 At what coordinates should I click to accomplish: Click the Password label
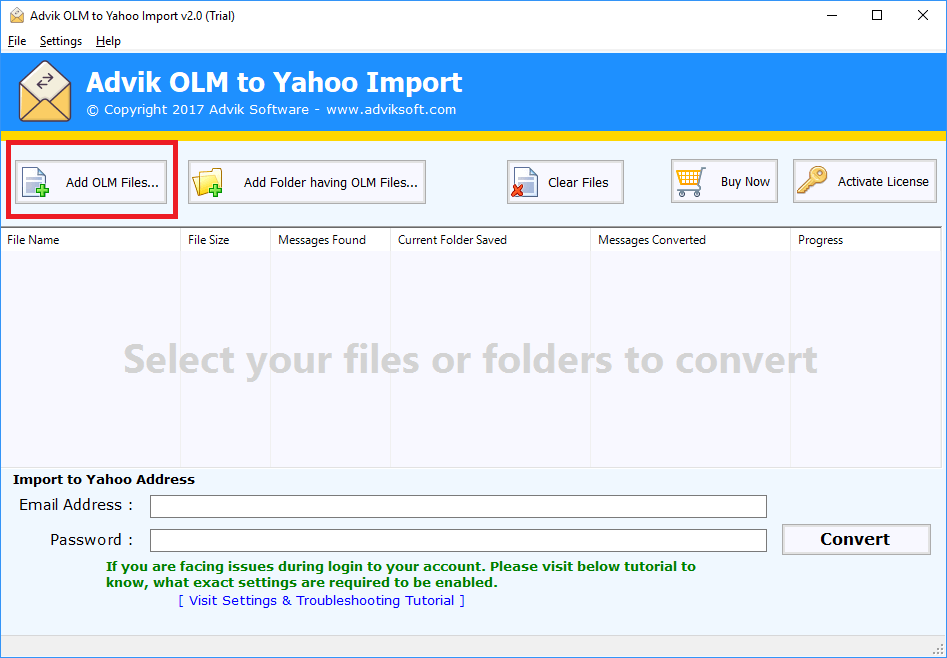coord(91,540)
